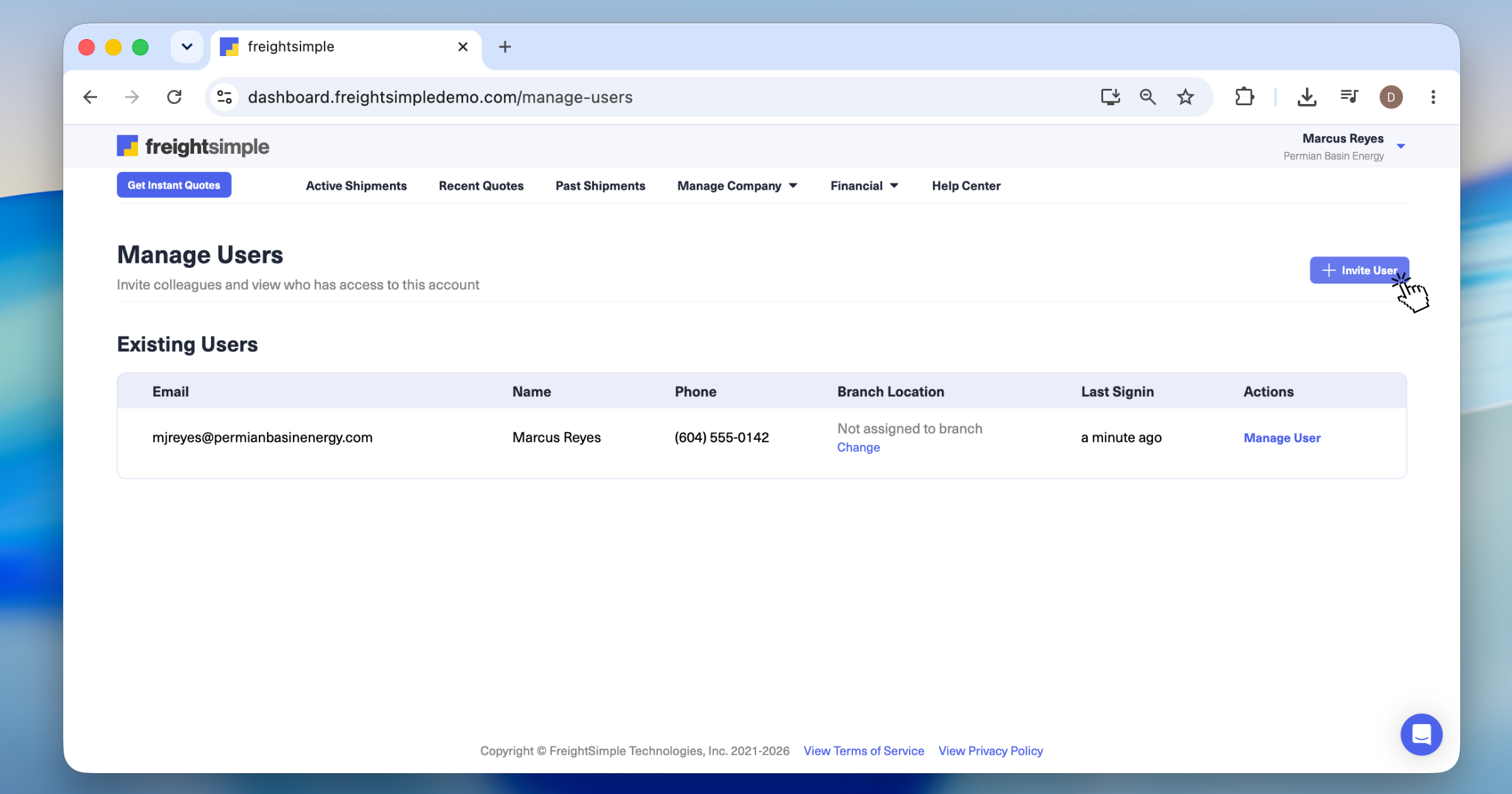Image resolution: width=1512 pixels, height=794 pixels.
Task: Reload the current page
Action: point(174,97)
